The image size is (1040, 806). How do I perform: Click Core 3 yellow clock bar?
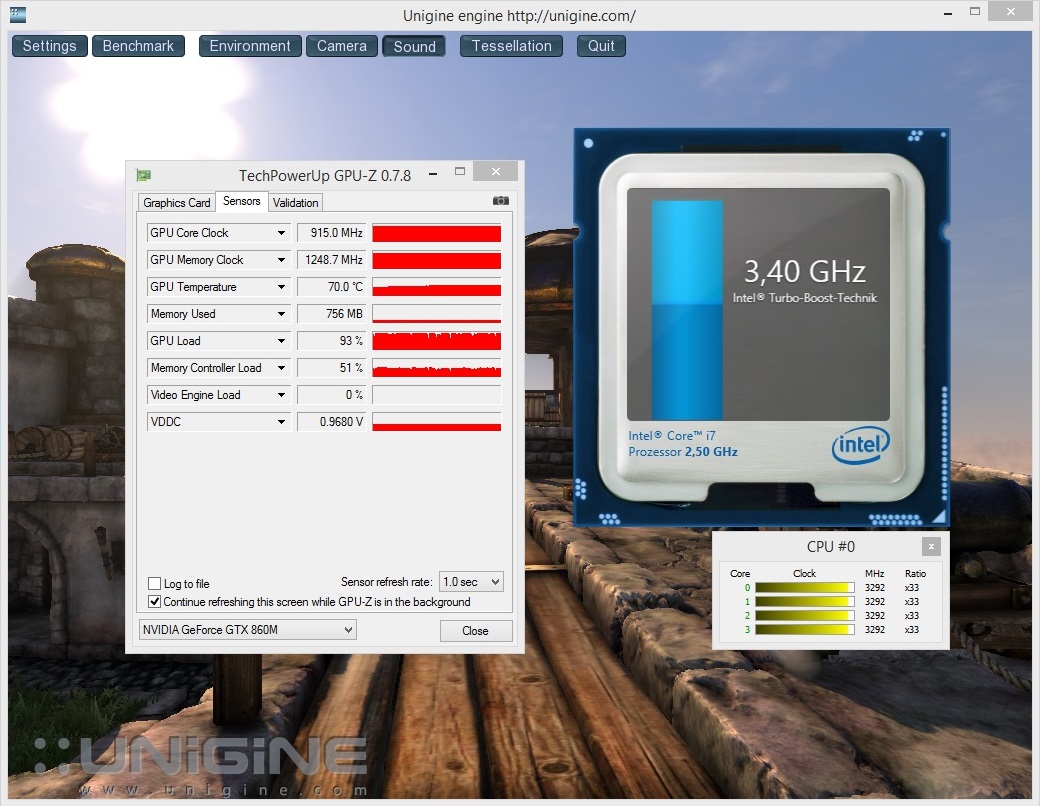(x=805, y=630)
